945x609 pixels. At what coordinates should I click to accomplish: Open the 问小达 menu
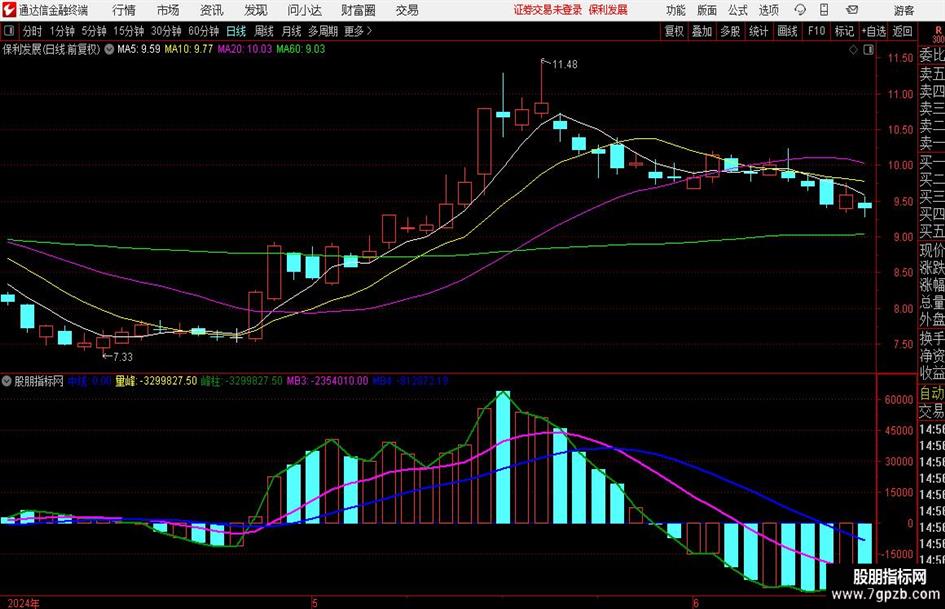(x=304, y=10)
